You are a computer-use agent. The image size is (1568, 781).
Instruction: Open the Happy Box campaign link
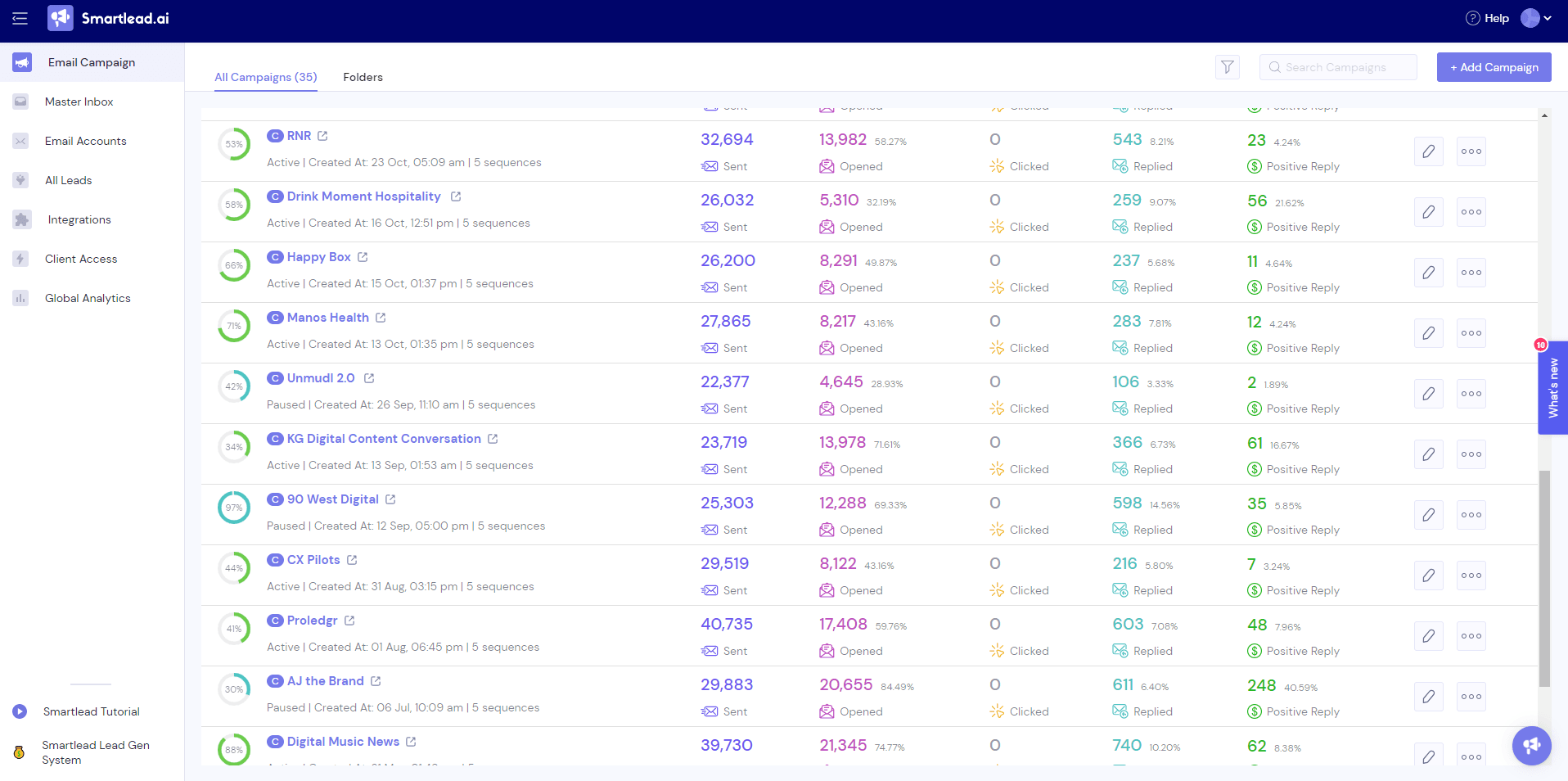point(318,256)
